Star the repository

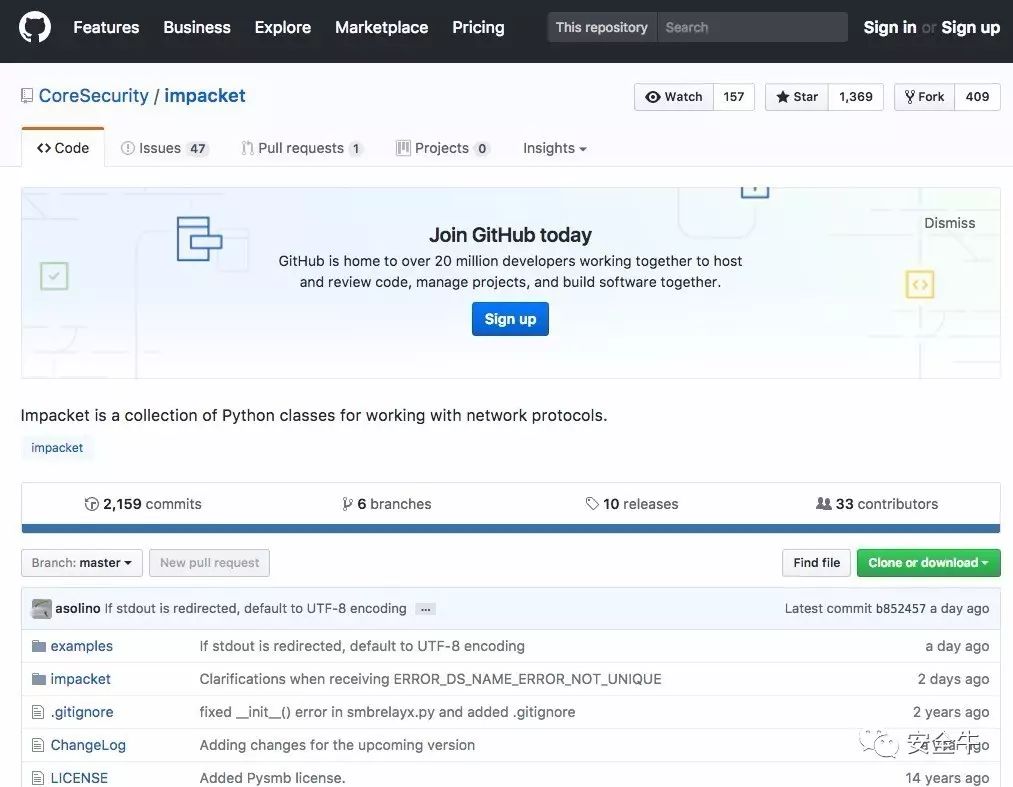coord(797,97)
